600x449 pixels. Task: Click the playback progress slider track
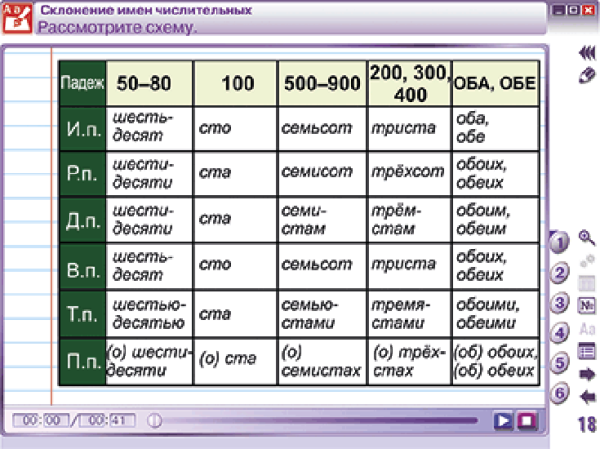click(320, 421)
